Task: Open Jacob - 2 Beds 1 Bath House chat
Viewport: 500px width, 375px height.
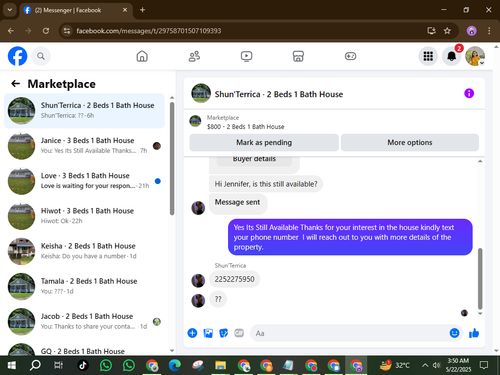Action: tap(84, 321)
